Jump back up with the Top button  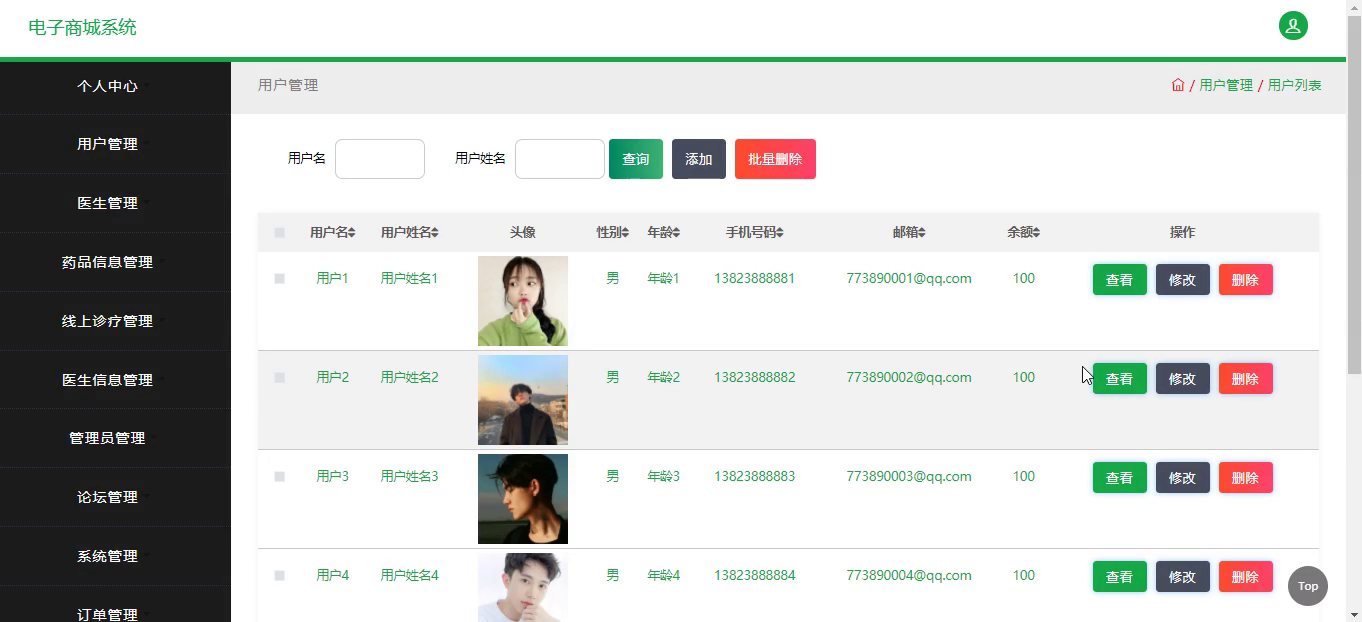1308,586
